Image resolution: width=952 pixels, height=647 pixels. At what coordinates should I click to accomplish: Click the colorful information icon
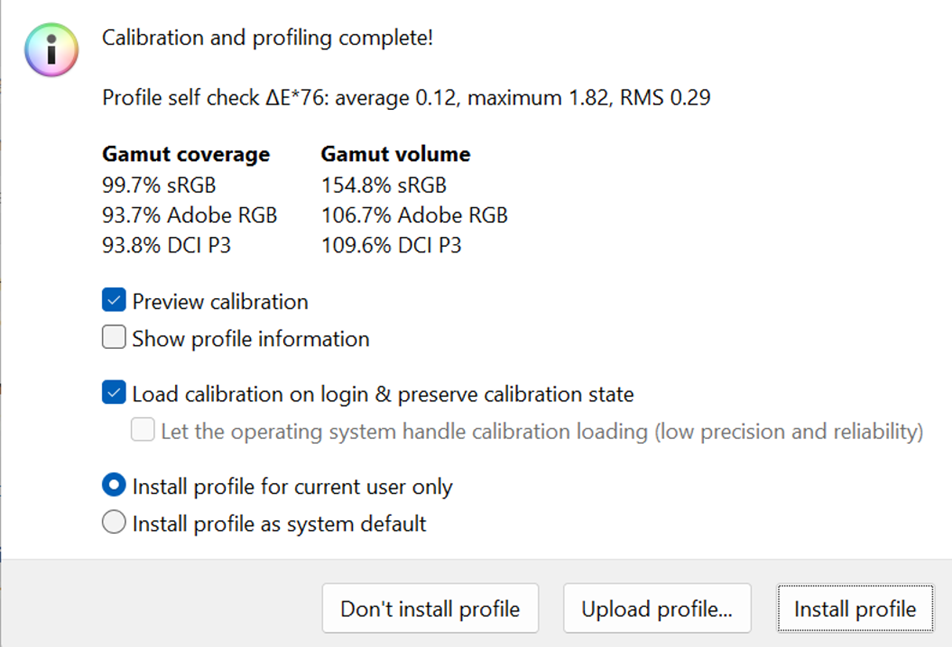[x=51, y=51]
